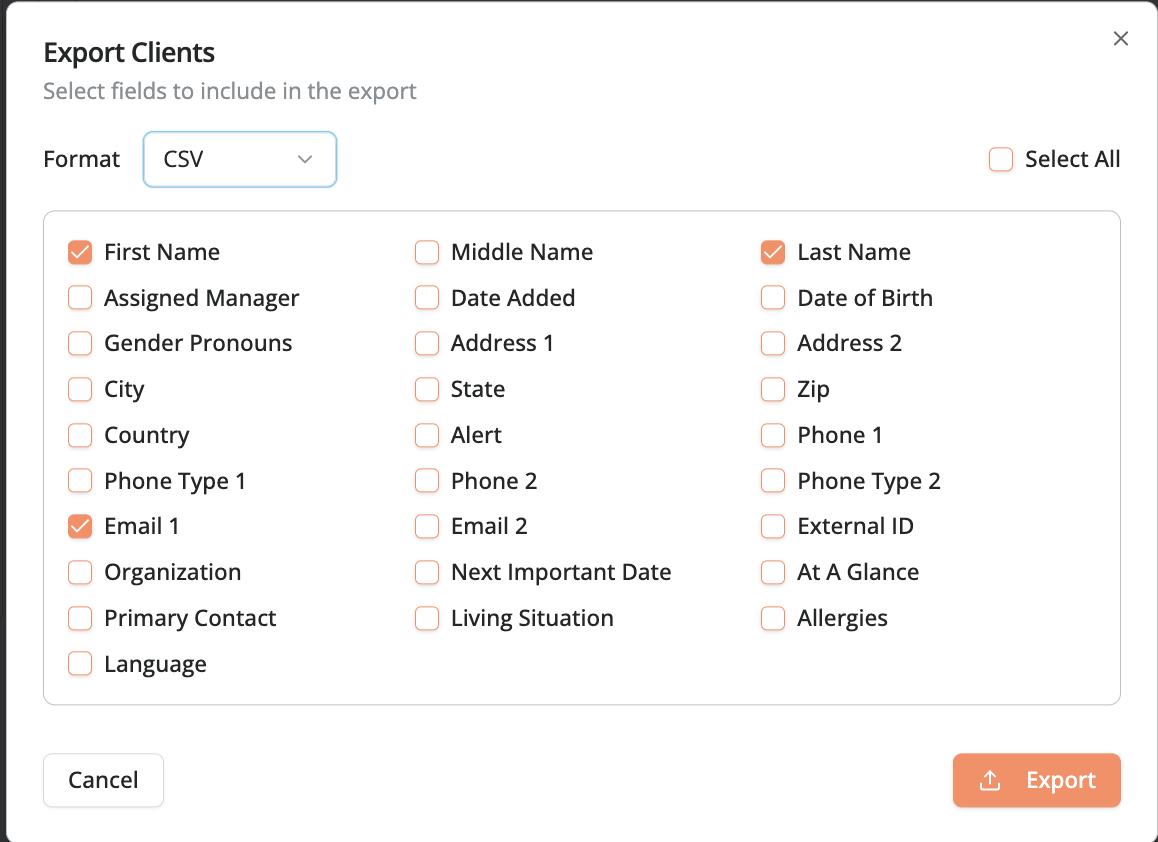This screenshot has width=1158, height=842.
Task: Enable the Living Situation checkbox
Action: (427, 618)
